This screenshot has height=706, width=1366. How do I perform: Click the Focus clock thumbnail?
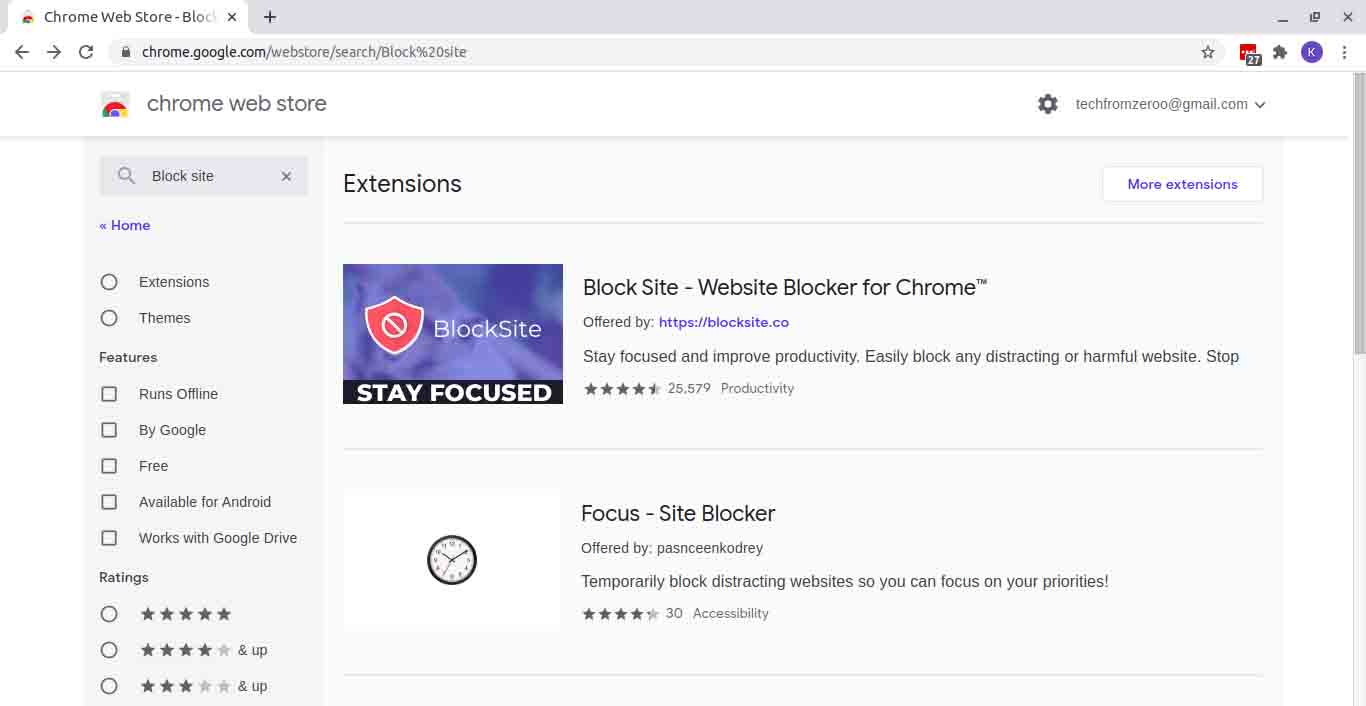click(x=452, y=560)
